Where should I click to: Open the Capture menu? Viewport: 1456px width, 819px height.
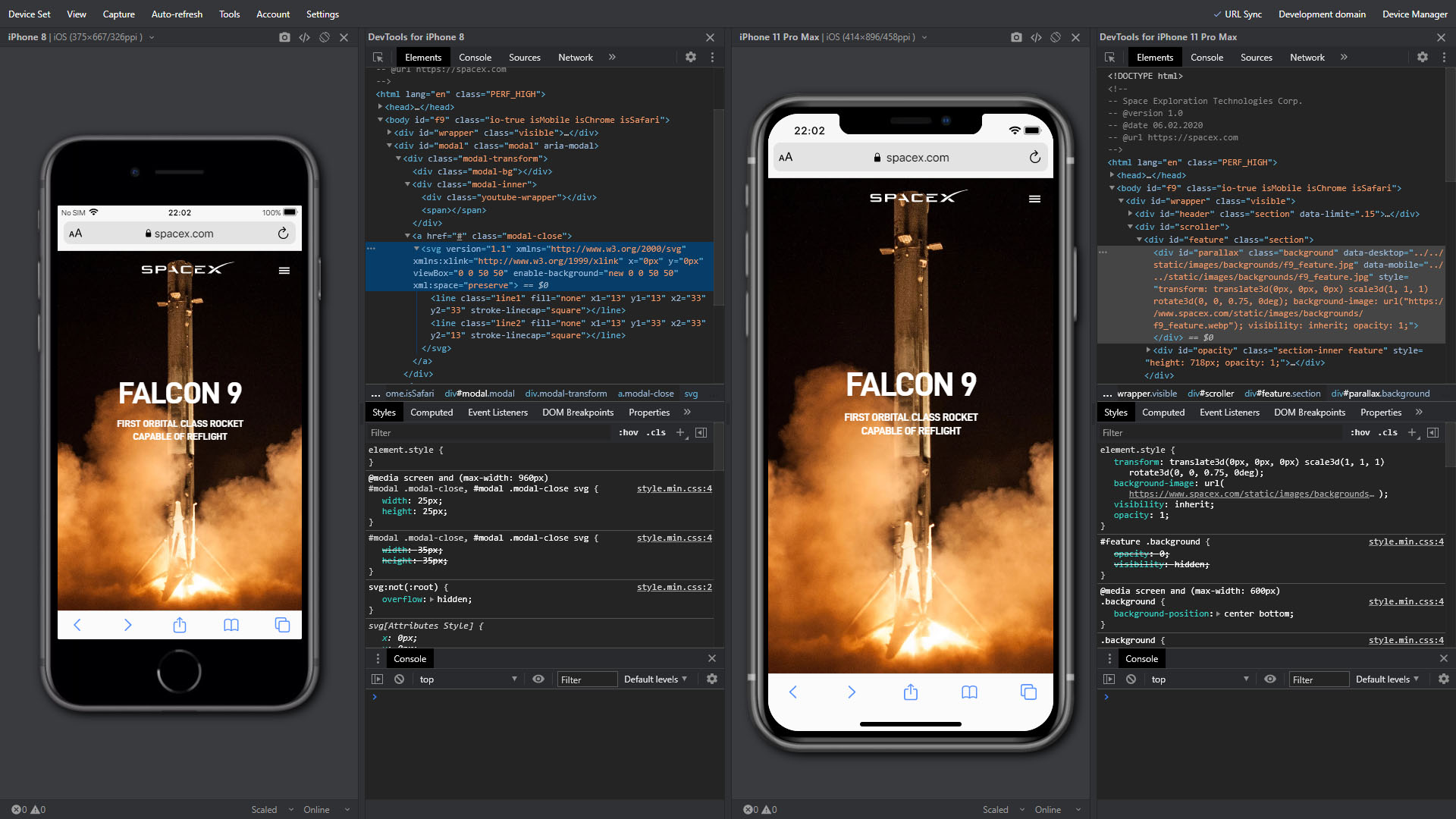118,14
